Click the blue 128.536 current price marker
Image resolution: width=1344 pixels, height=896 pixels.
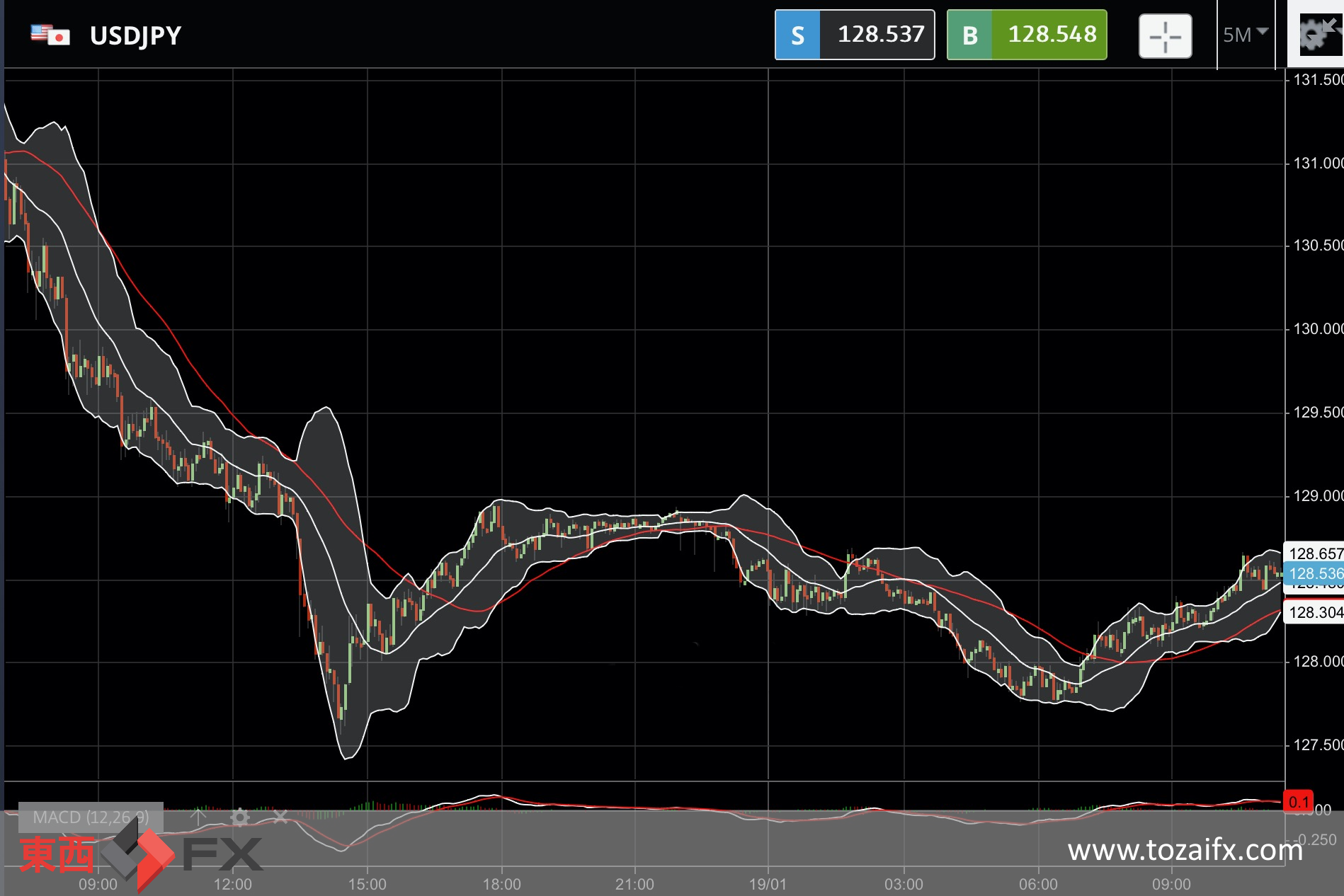[x=1314, y=573]
